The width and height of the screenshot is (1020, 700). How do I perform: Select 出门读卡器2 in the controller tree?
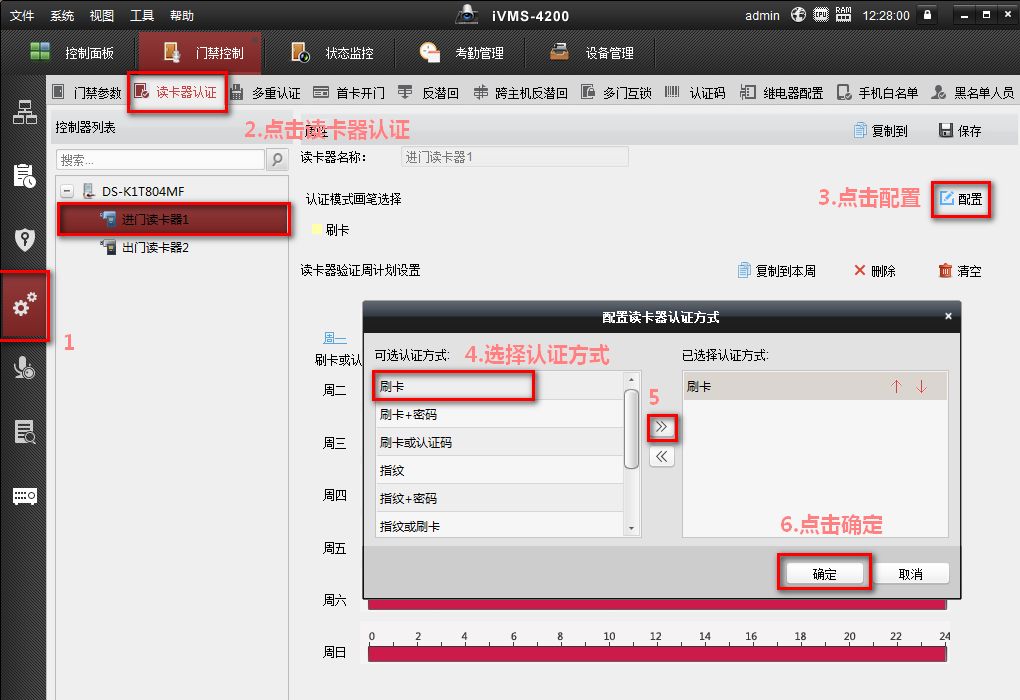155,247
